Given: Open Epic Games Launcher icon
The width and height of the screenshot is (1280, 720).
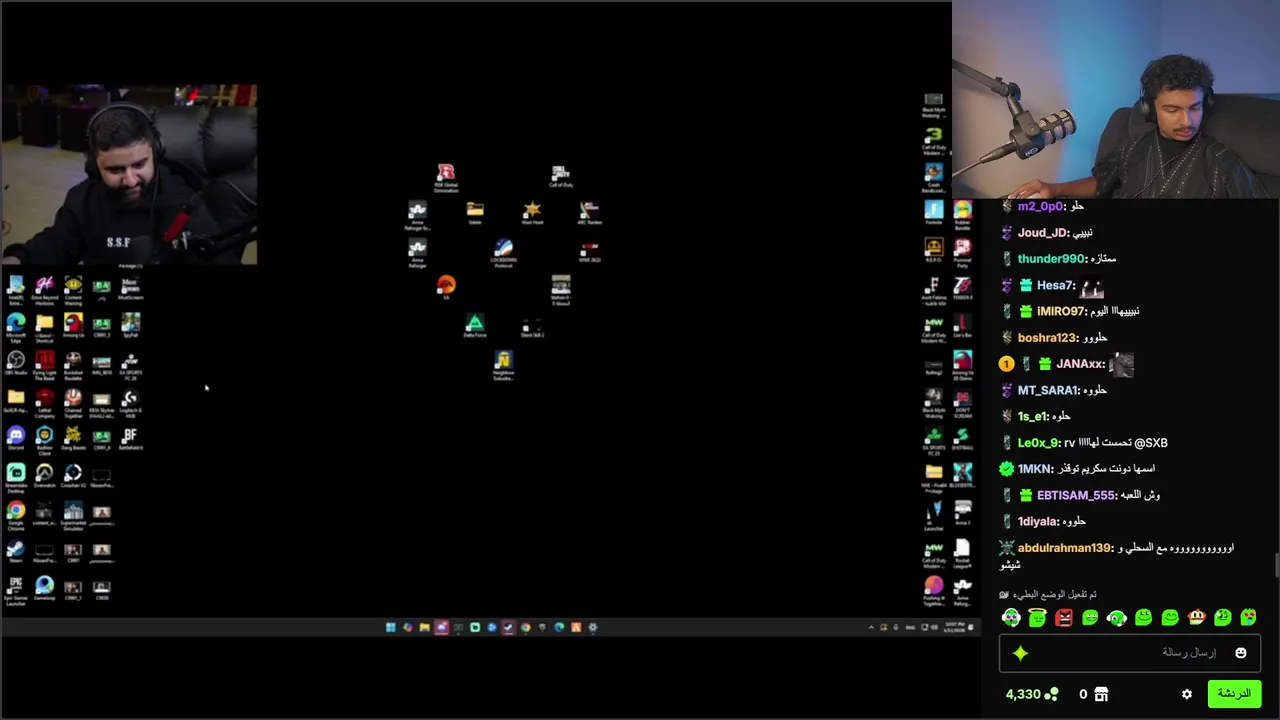Looking at the screenshot, I should (x=16, y=591).
